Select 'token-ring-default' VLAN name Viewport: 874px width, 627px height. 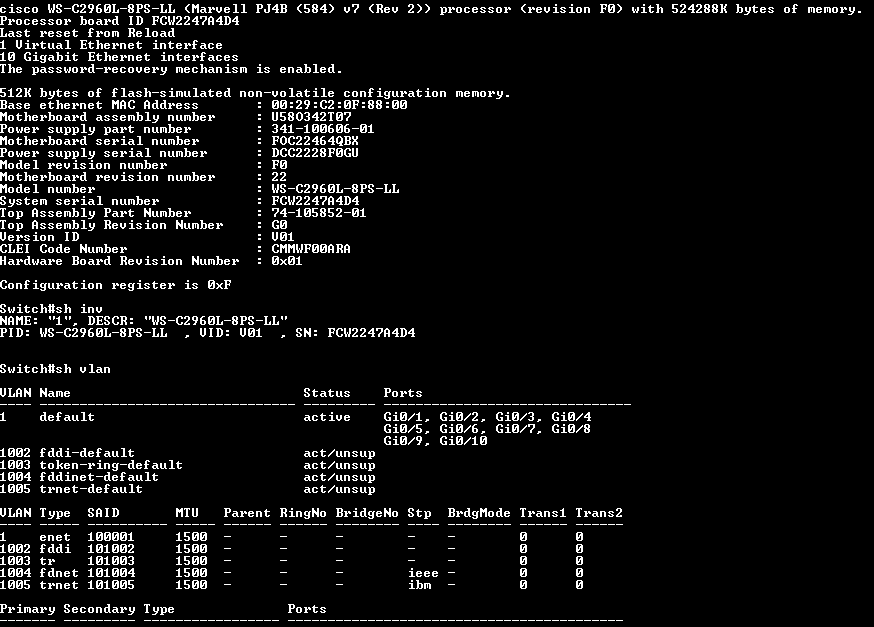(111, 465)
